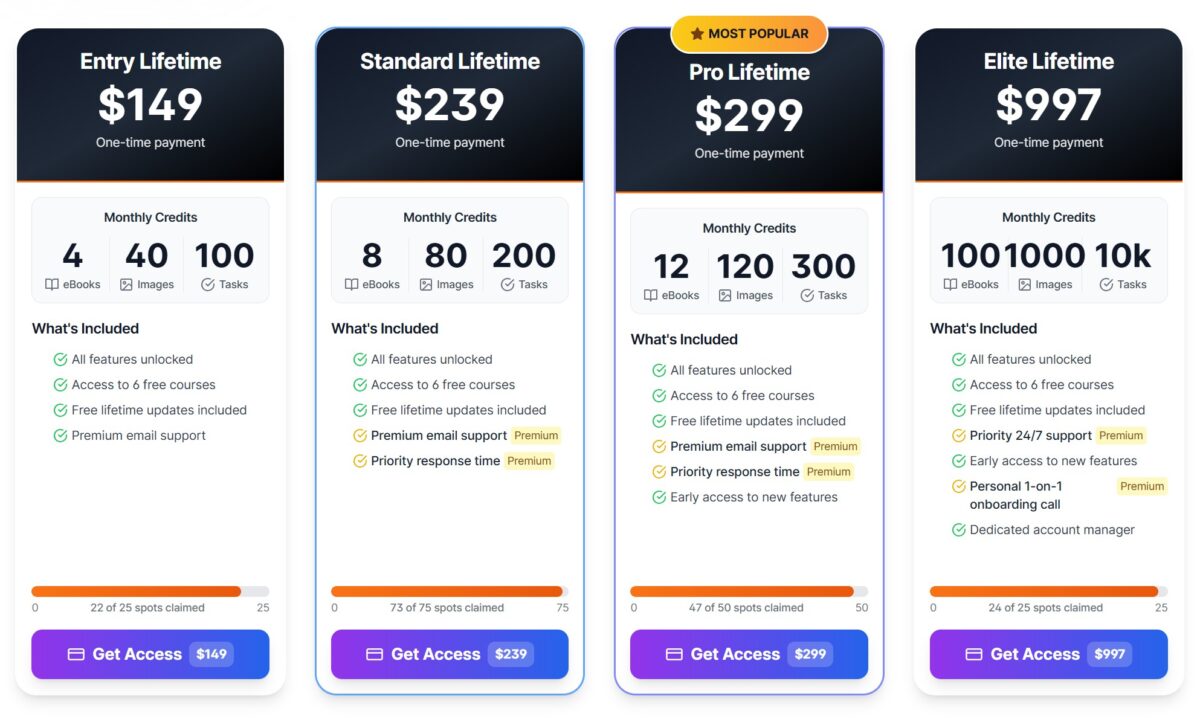The width and height of the screenshot is (1200, 722).
Task: Click the Most Popular badge
Action: (749, 34)
